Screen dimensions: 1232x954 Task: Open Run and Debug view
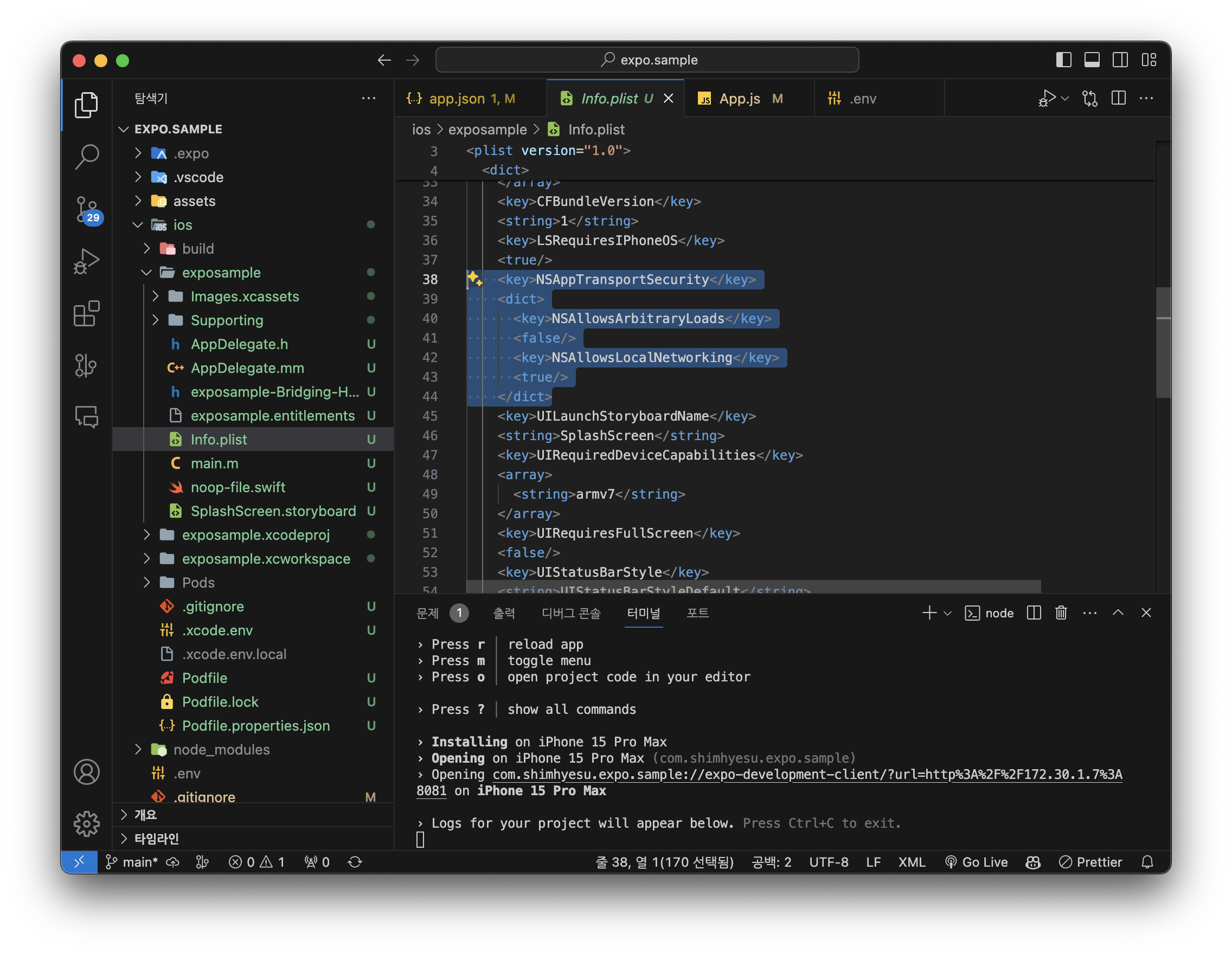[x=86, y=261]
